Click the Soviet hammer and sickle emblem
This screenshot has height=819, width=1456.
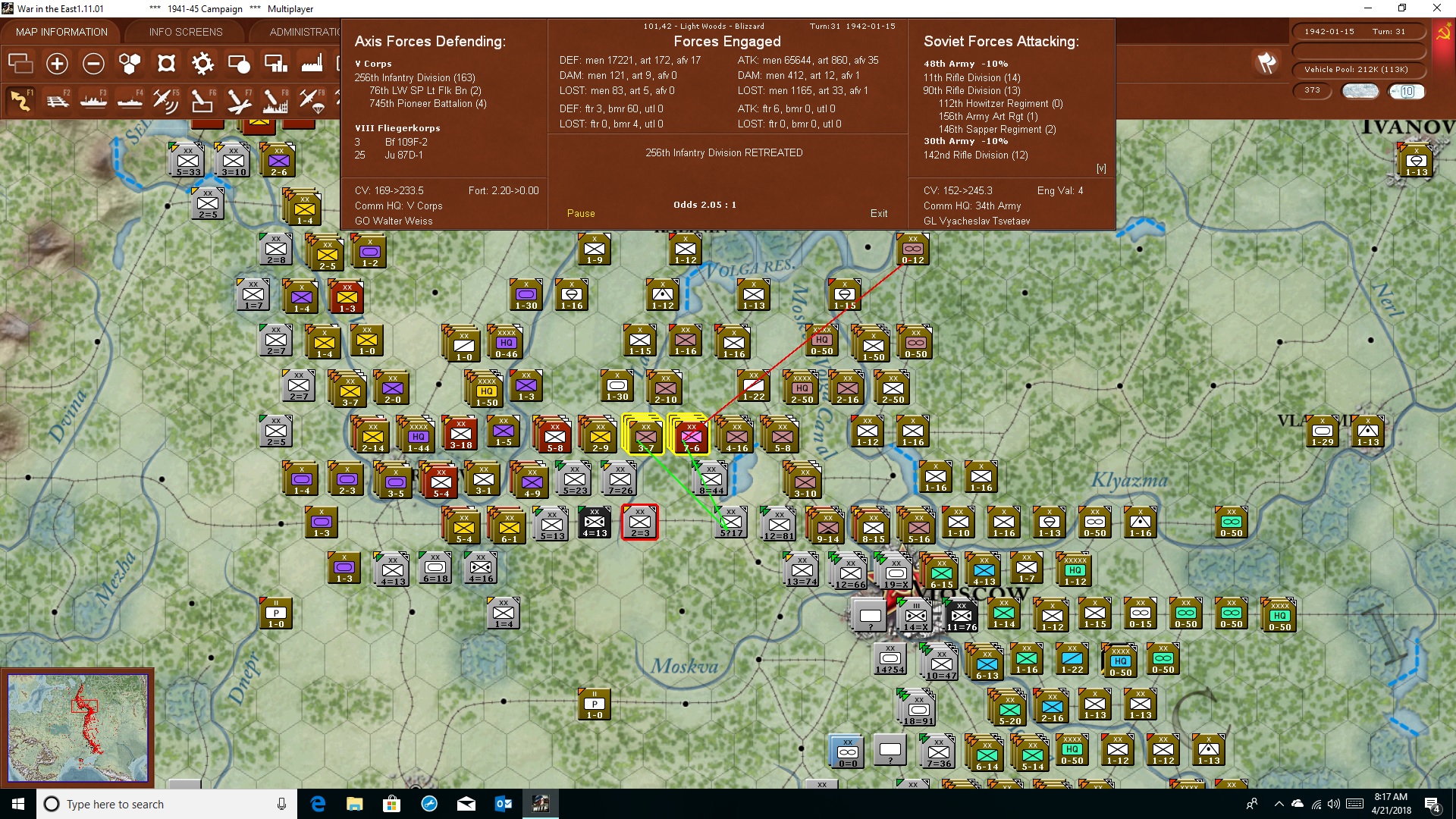pos(1443,33)
